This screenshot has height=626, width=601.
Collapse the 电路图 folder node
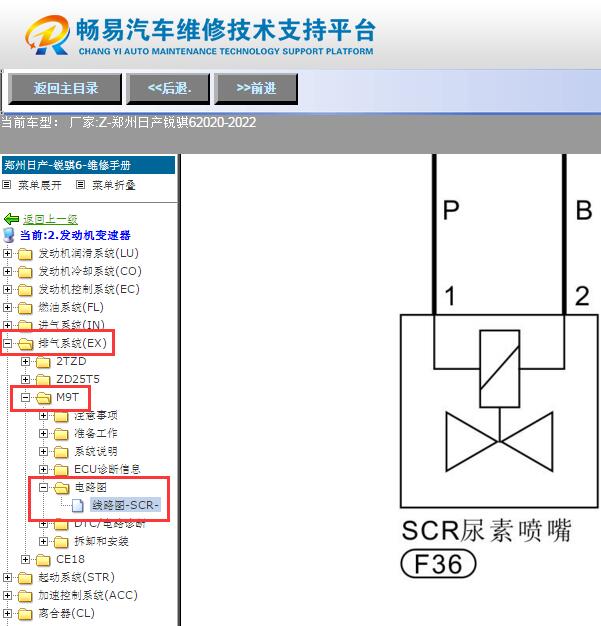click(x=44, y=487)
